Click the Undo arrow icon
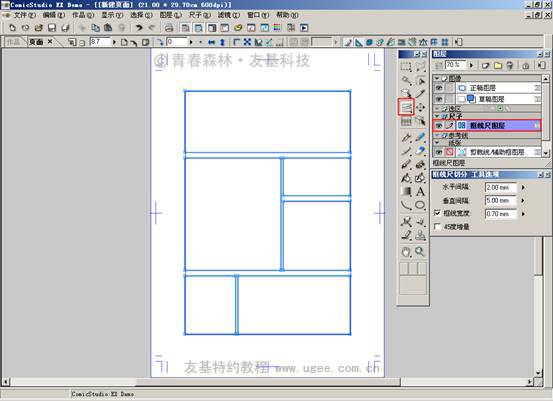Image resolution: width=553 pixels, height=401 pixels. coord(139,28)
